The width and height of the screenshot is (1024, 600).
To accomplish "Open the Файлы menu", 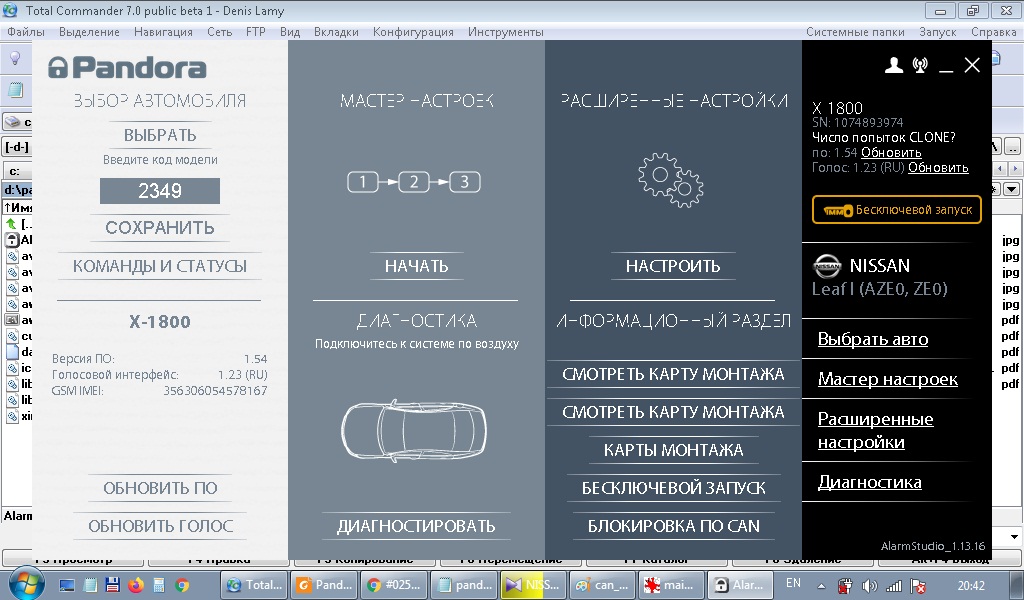I will tap(26, 32).
